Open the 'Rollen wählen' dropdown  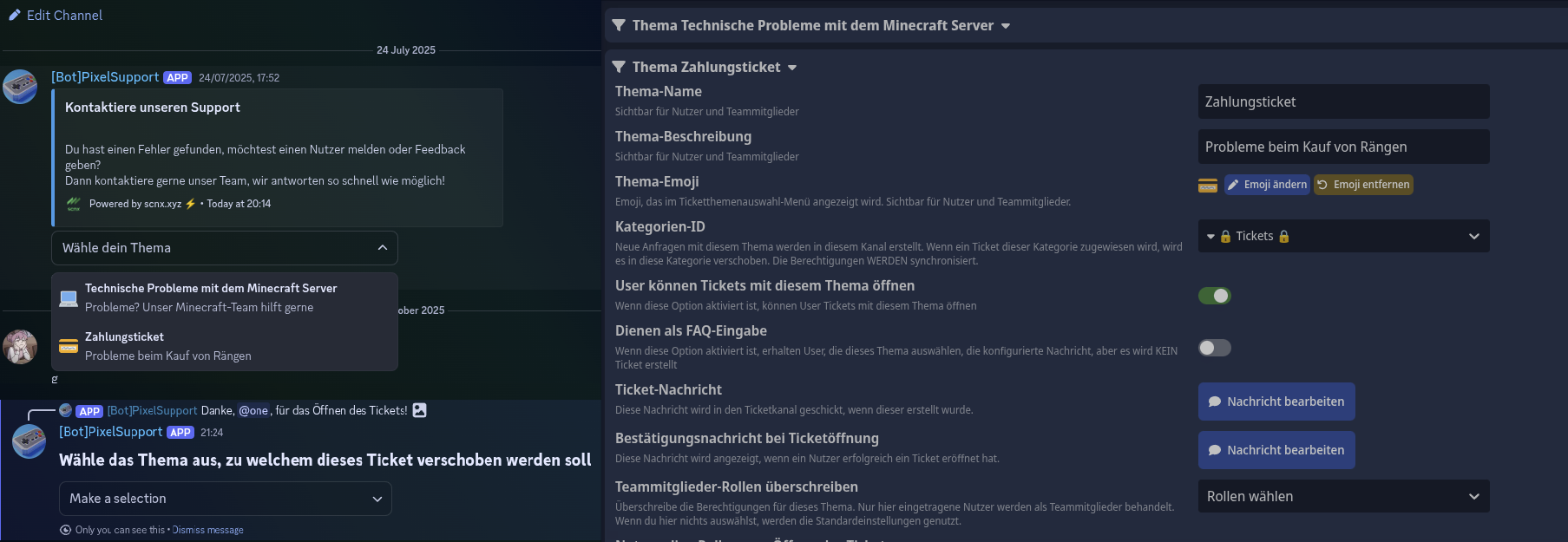(x=1342, y=496)
